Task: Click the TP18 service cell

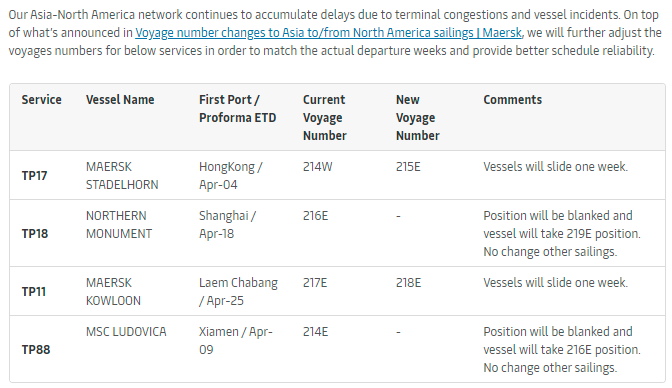Action: pyautogui.click(x=35, y=234)
